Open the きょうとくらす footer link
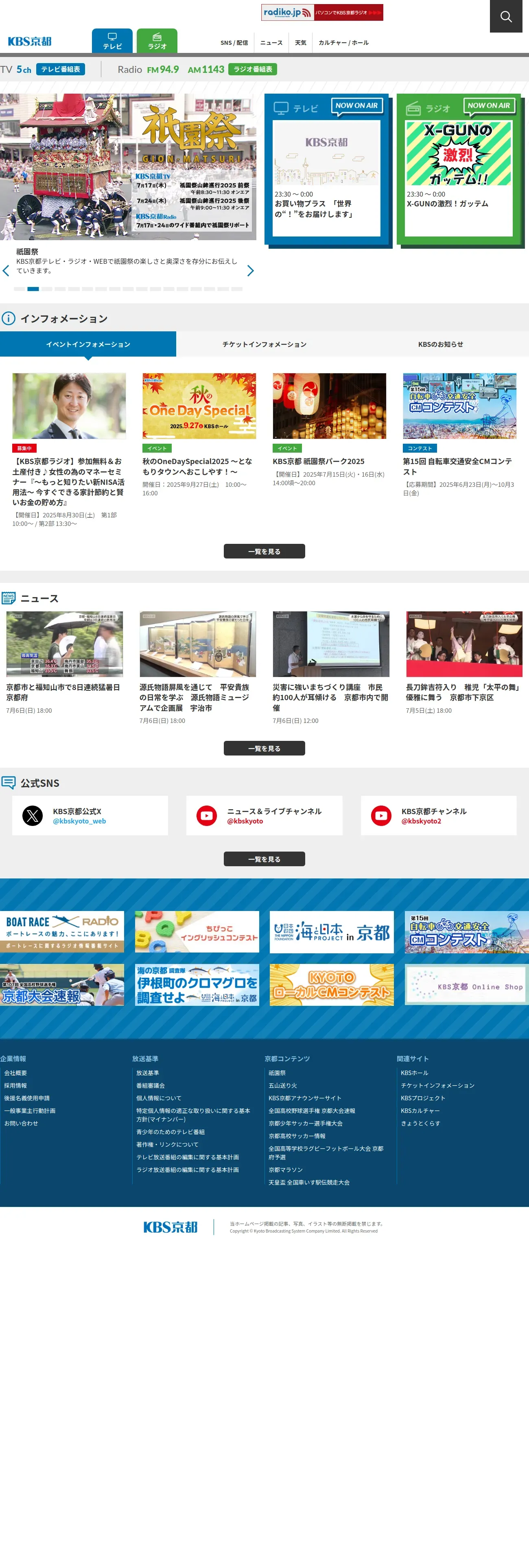 pos(421,1123)
